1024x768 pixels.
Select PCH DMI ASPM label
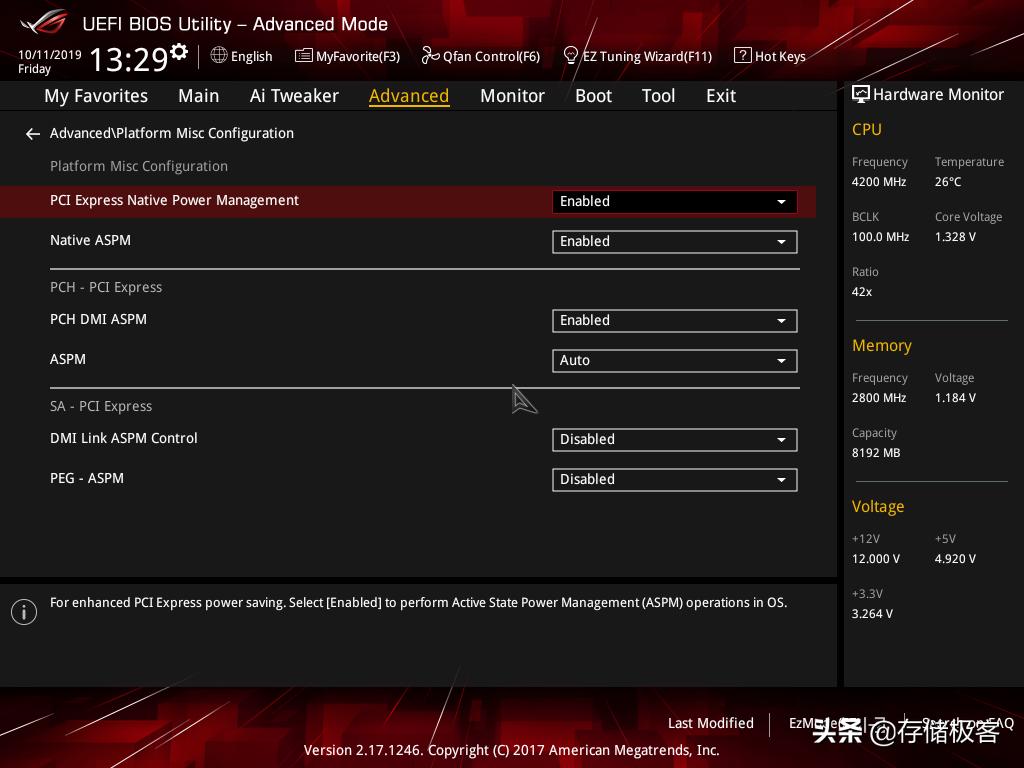(x=99, y=319)
